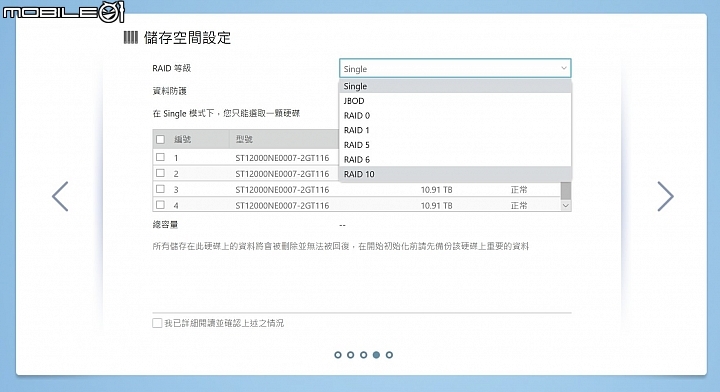Check disk 4 checkbox
720x392 pixels.
[x=160, y=205]
